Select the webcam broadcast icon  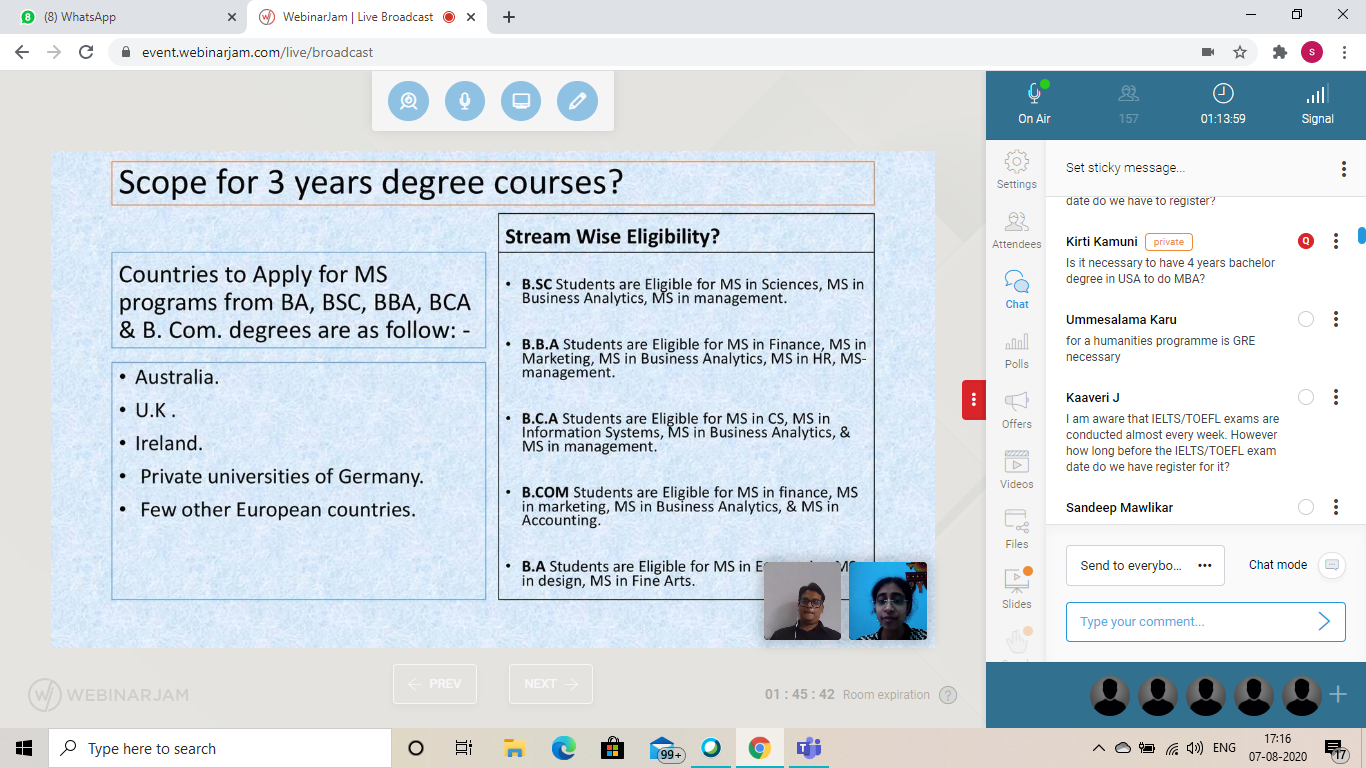(408, 100)
